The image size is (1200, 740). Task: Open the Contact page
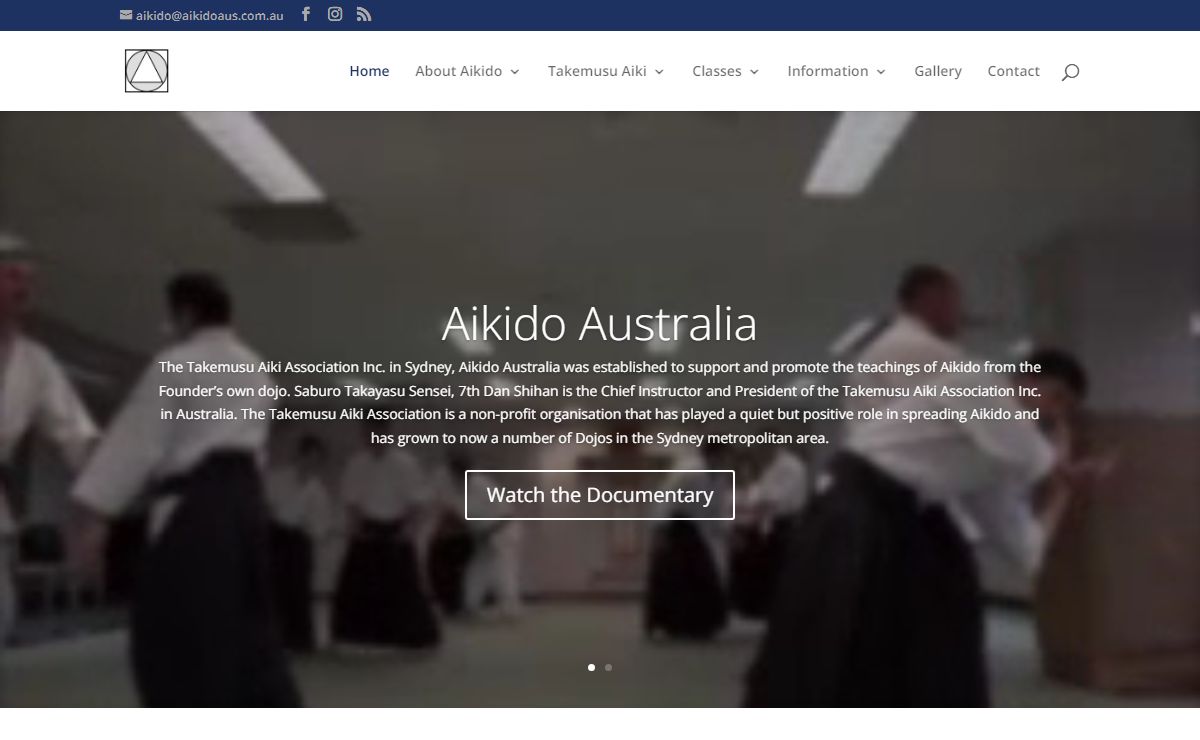click(x=1013, y=71)
